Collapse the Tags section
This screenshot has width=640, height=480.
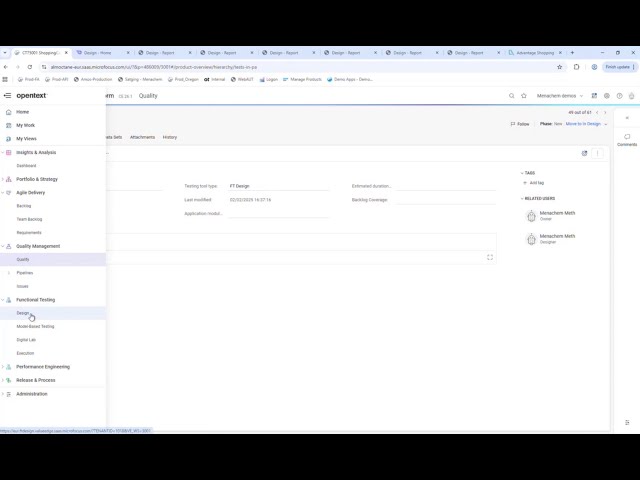click(x=522, y=173)
